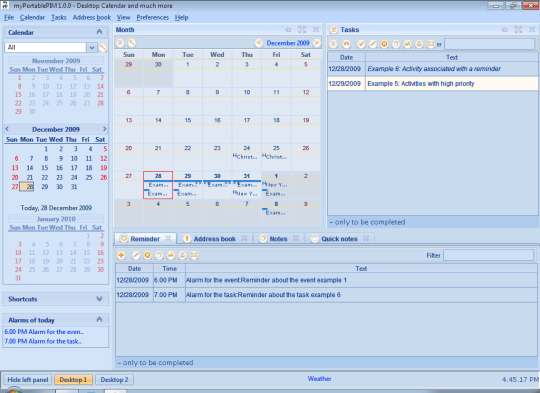Select the Example 6 task row
Viewport: 540px width, 393px height.
pyautogui.click(x=433, y=69)
